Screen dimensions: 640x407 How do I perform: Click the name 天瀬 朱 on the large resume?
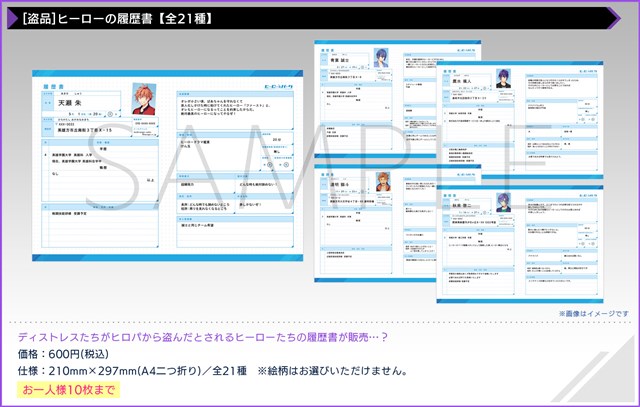tap(70, 103)
